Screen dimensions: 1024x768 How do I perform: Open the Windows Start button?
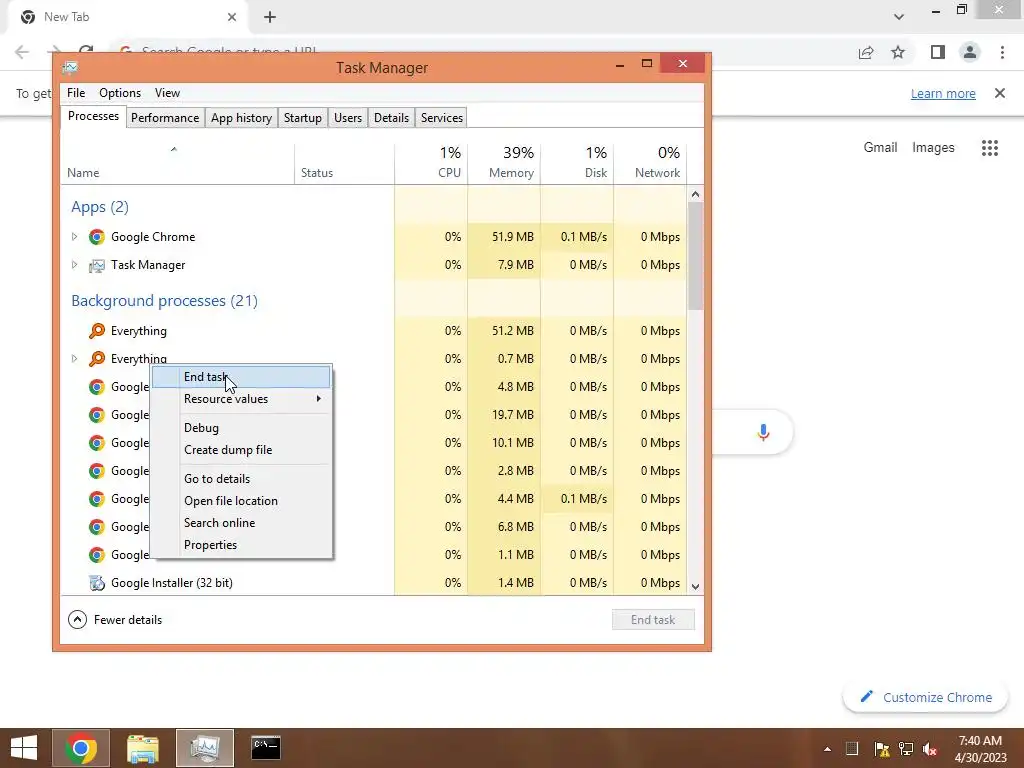click(24, 748)
